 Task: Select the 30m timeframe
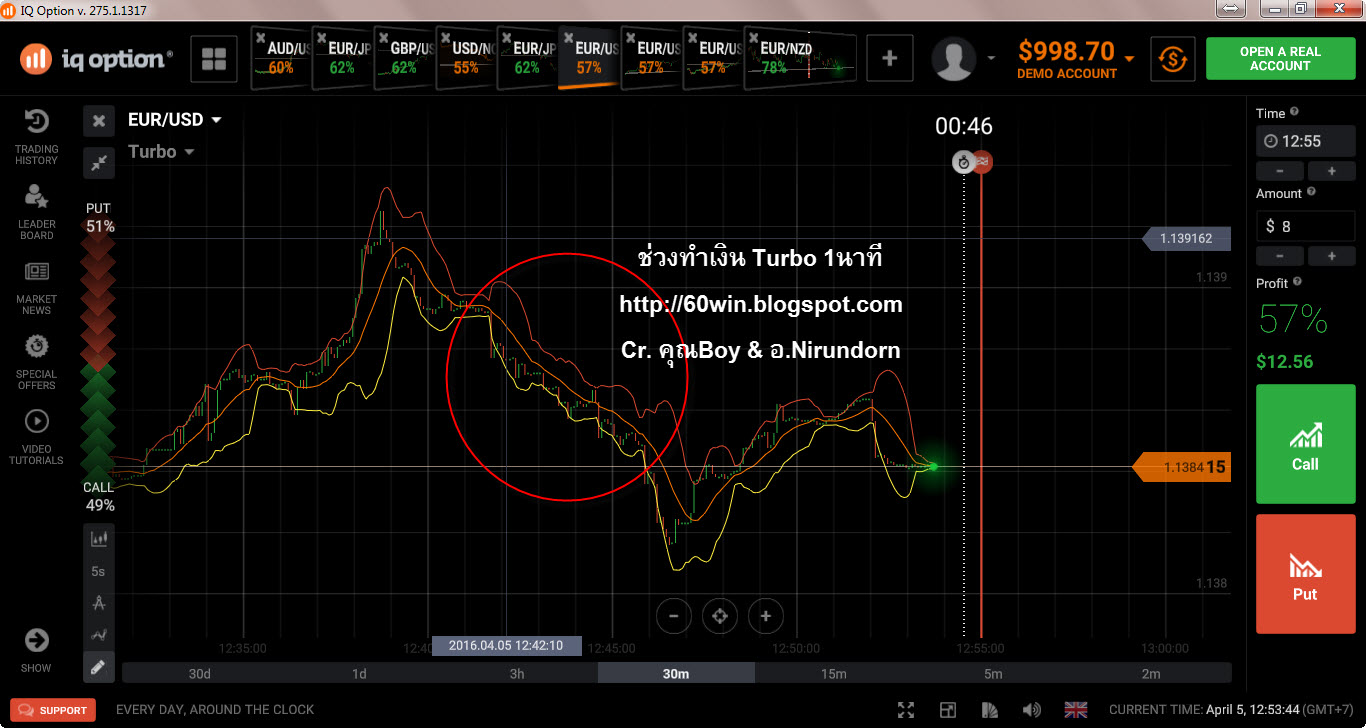[676, 674]
